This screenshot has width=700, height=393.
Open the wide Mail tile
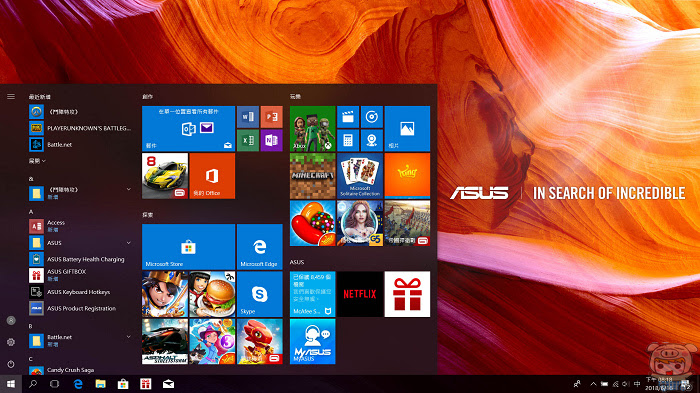(x=188, y=129)
